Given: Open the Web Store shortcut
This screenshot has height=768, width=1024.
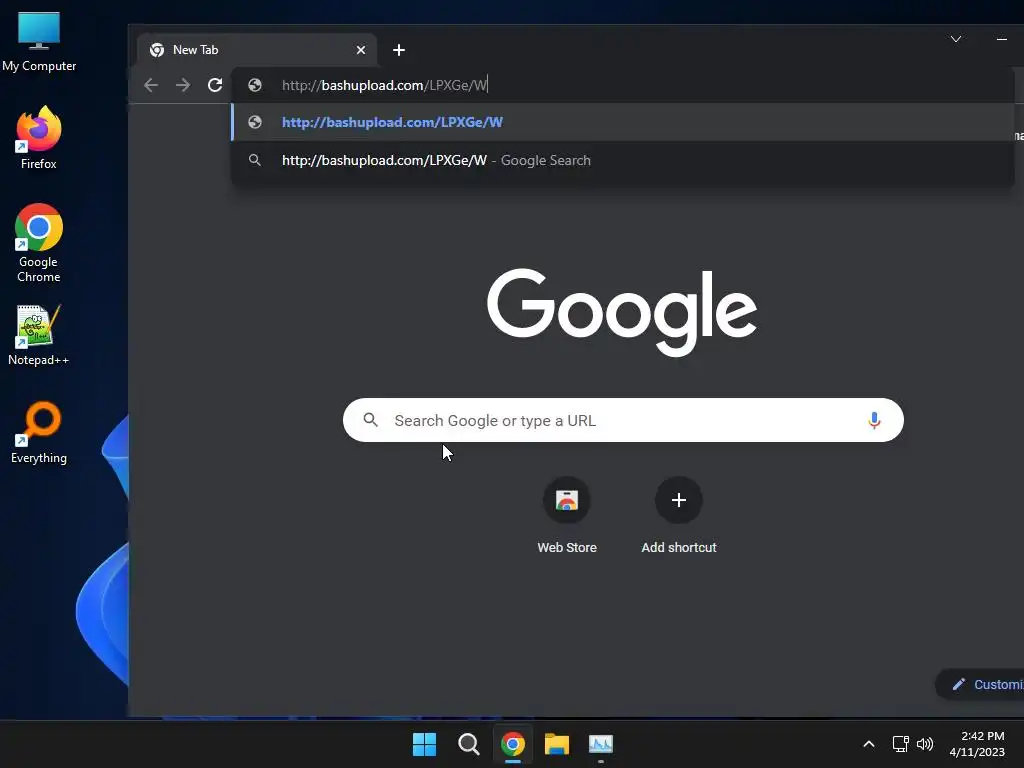Looking at the screenshot, I should pos(567,517).
